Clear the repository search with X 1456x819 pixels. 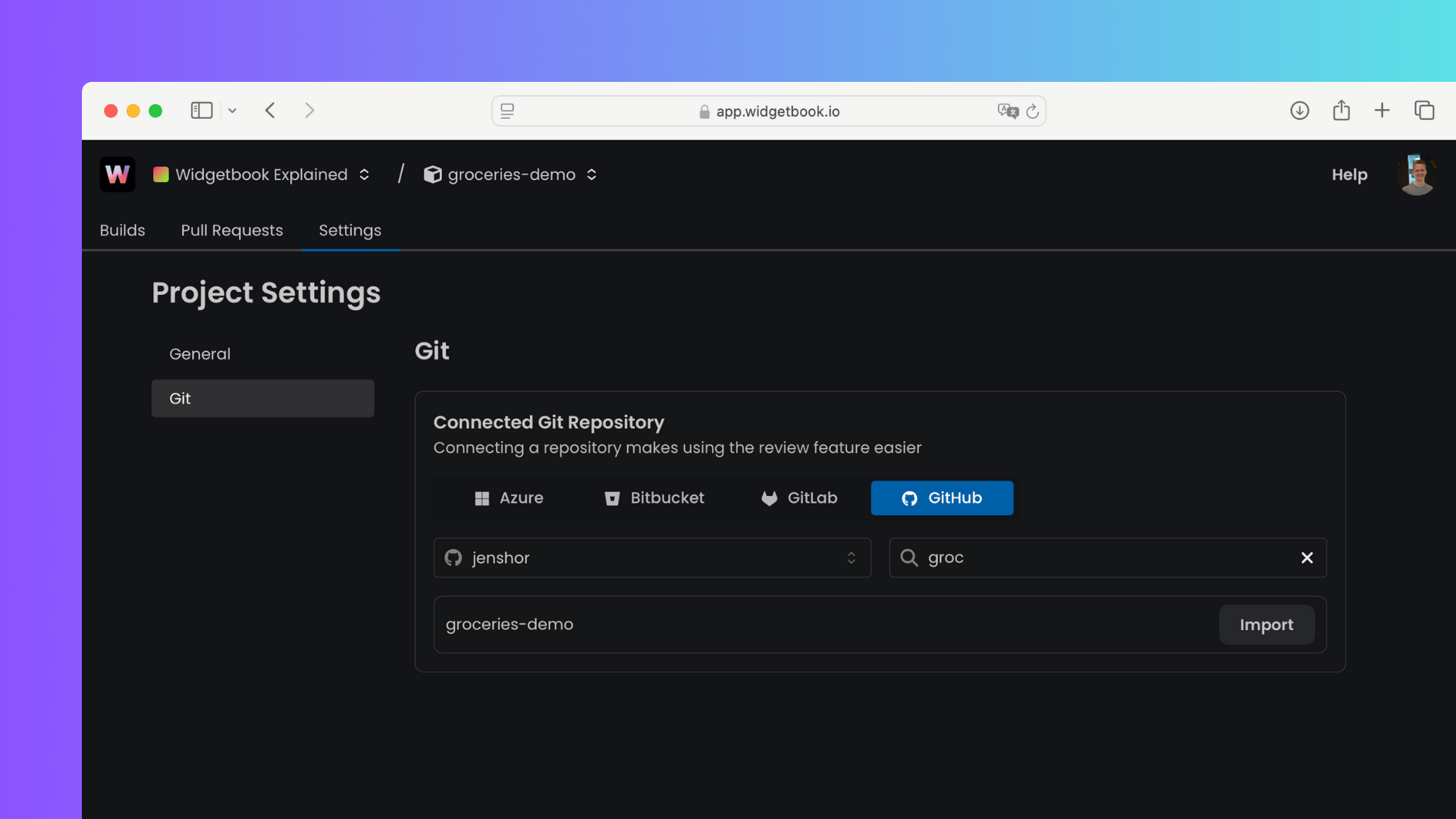pos(1307,558)
